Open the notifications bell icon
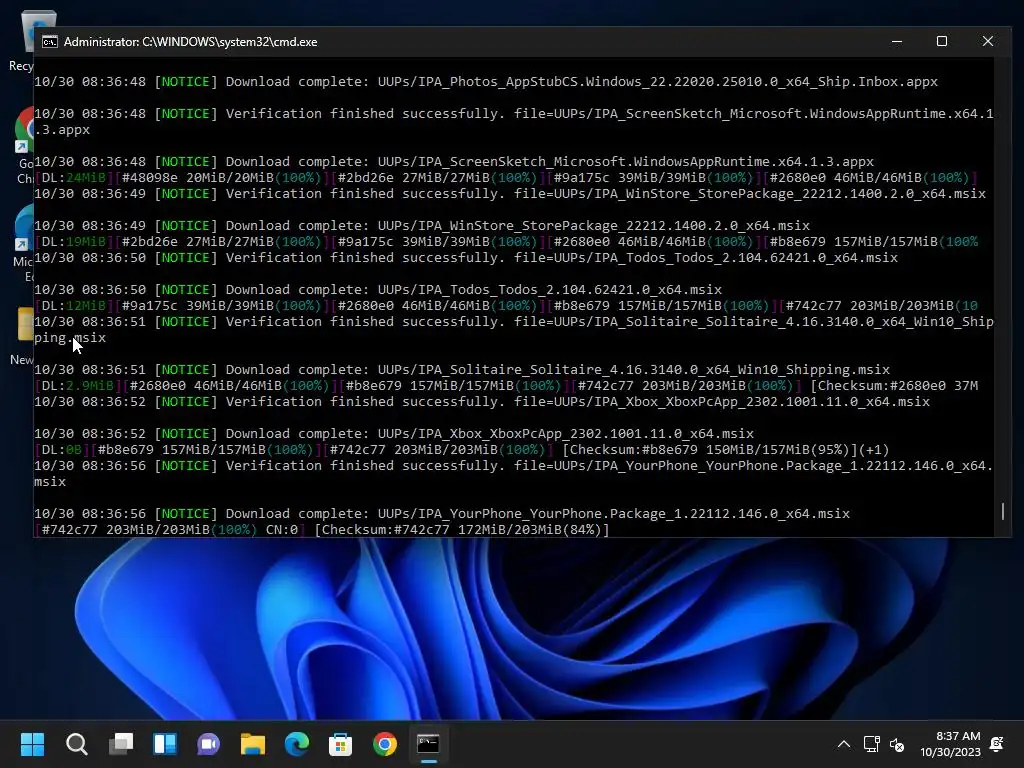The image size is (1024, 768). 997,744
